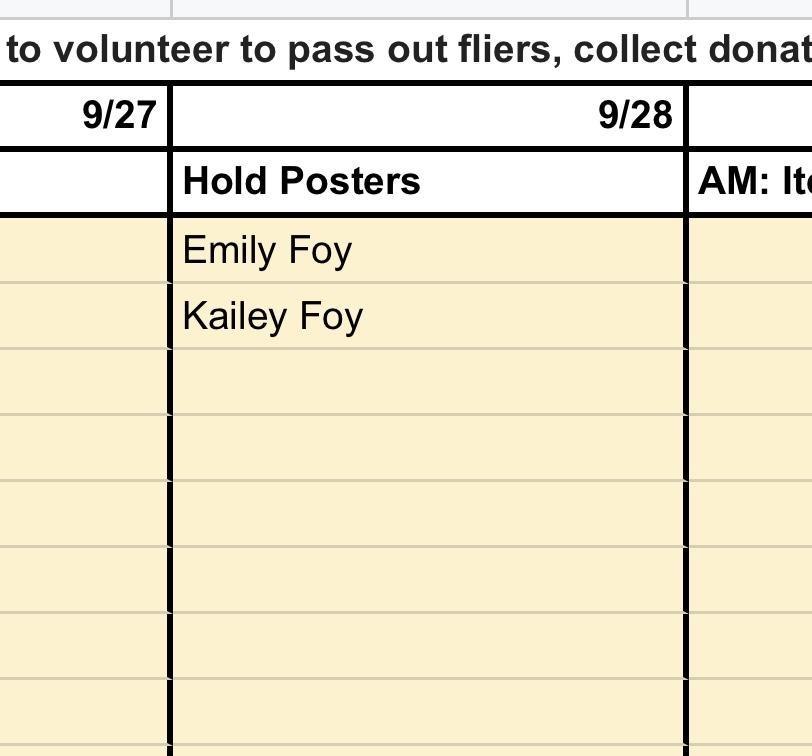Select the empty cell left of Hold Posters
The height and width of the screenshot is (756, 812).
[84, 182]
